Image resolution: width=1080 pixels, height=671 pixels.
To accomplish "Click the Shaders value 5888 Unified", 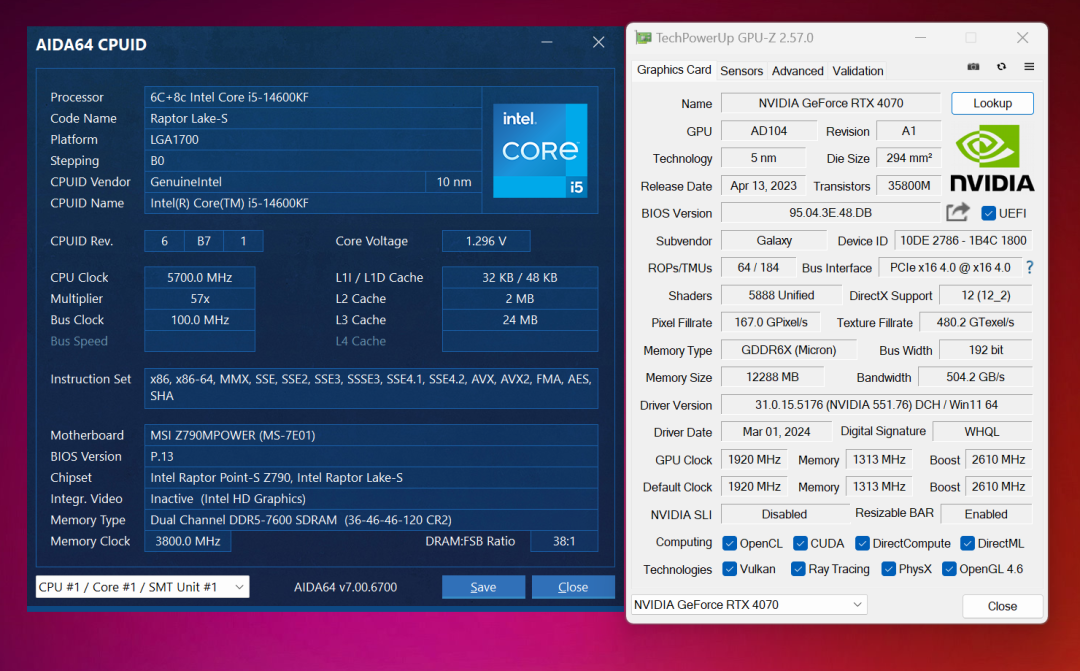I will point(781,295).
